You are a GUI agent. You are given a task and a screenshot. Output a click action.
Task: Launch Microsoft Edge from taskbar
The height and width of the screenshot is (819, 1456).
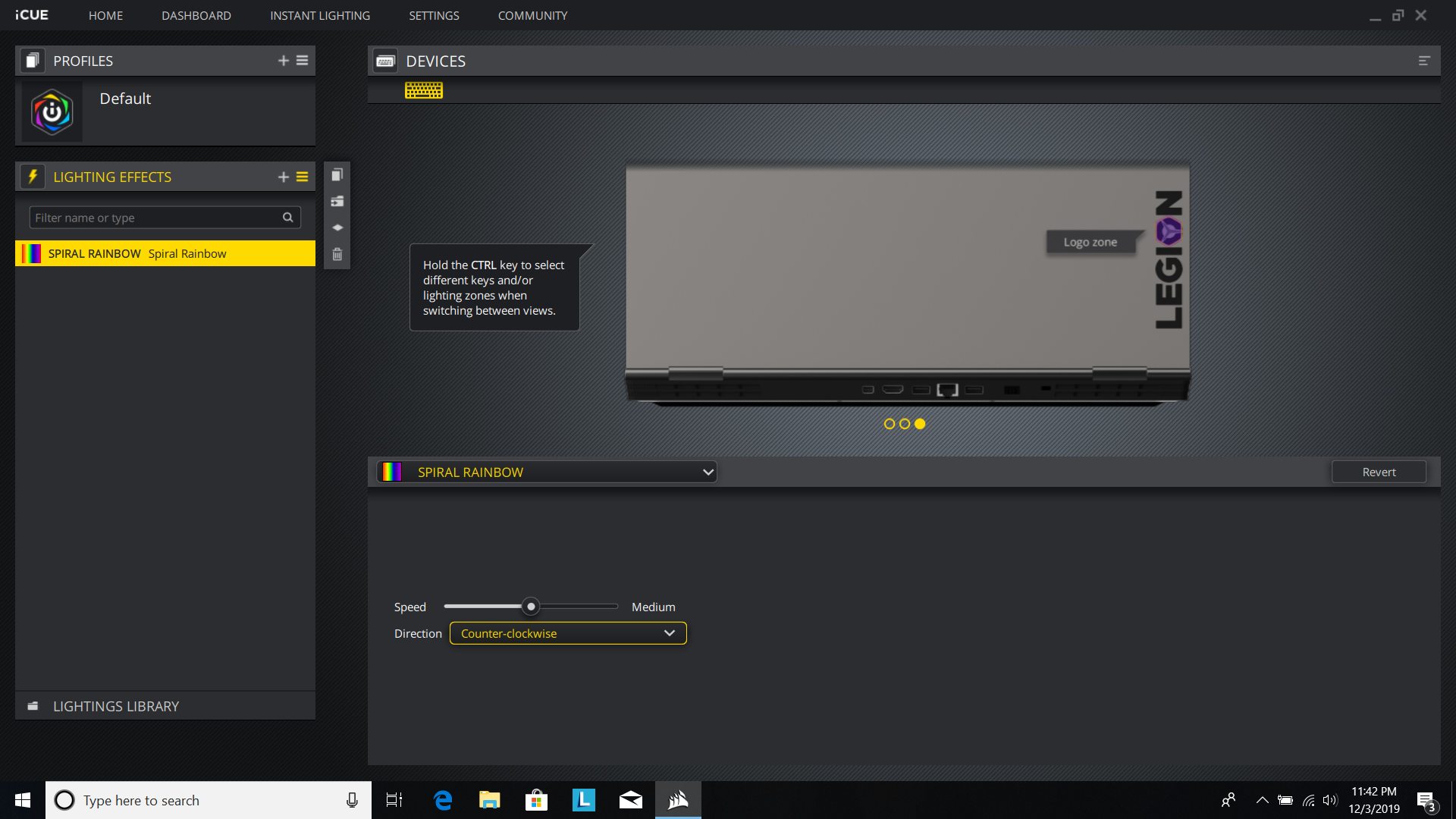(443, 800)
